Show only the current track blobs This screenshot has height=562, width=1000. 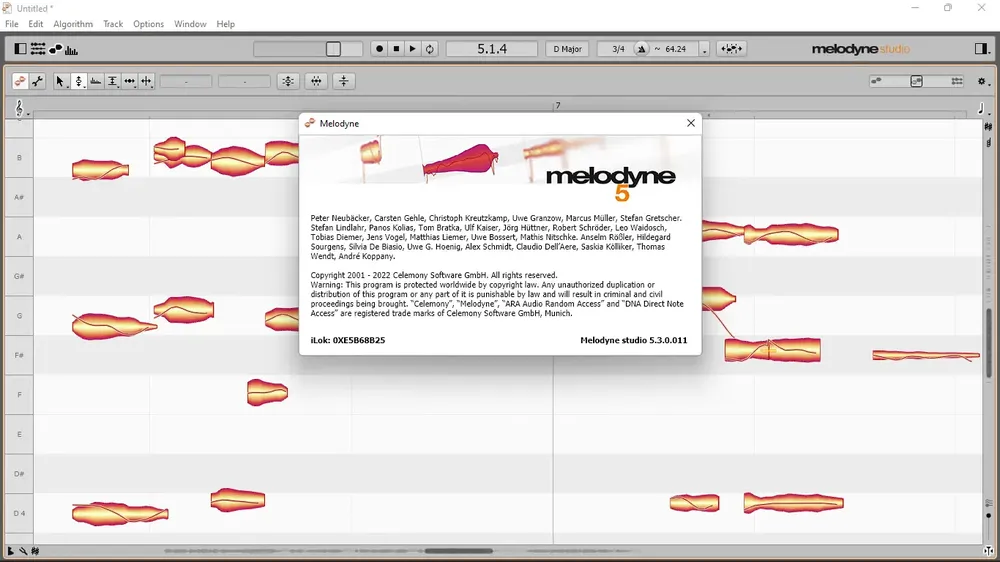pos(876,81)
